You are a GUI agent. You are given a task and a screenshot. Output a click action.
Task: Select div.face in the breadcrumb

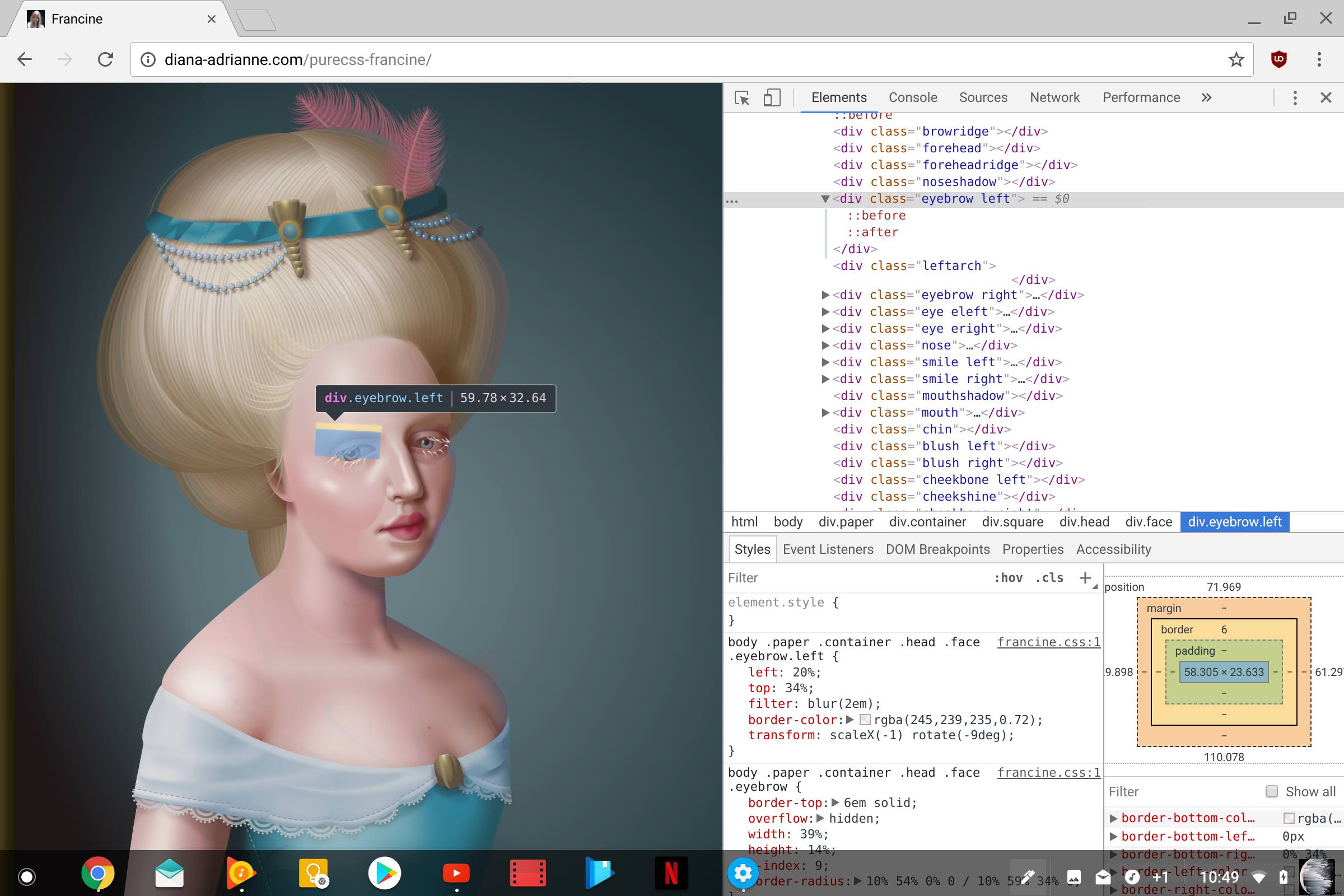1148,522
